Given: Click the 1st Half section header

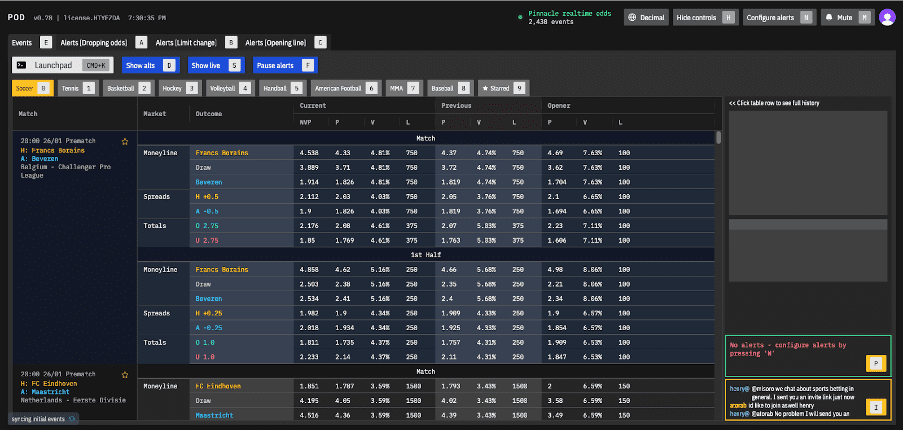Looking at the screenshot, I should 426,255.
